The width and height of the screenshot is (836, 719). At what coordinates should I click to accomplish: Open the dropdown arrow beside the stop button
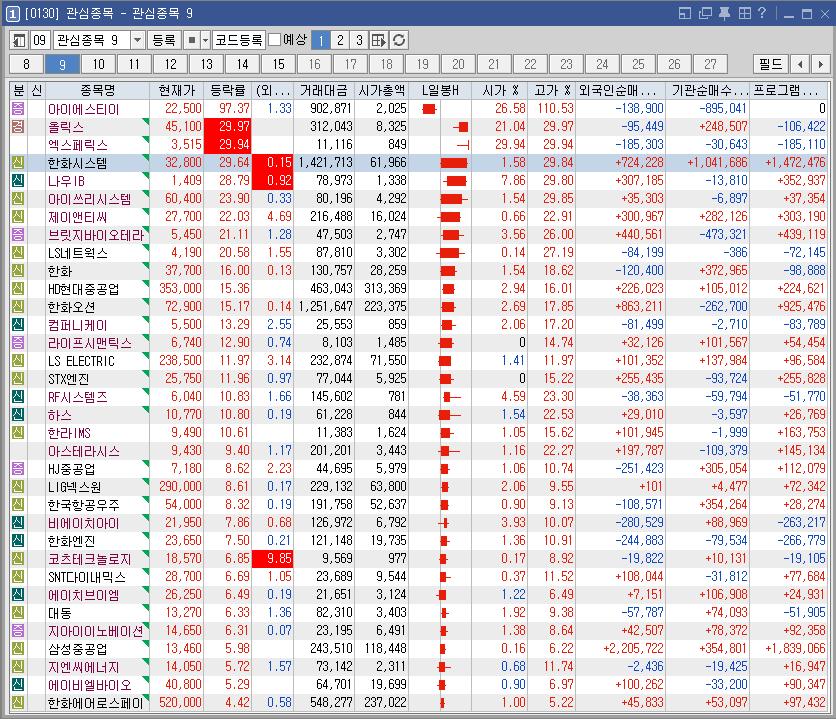click(205, 40)
